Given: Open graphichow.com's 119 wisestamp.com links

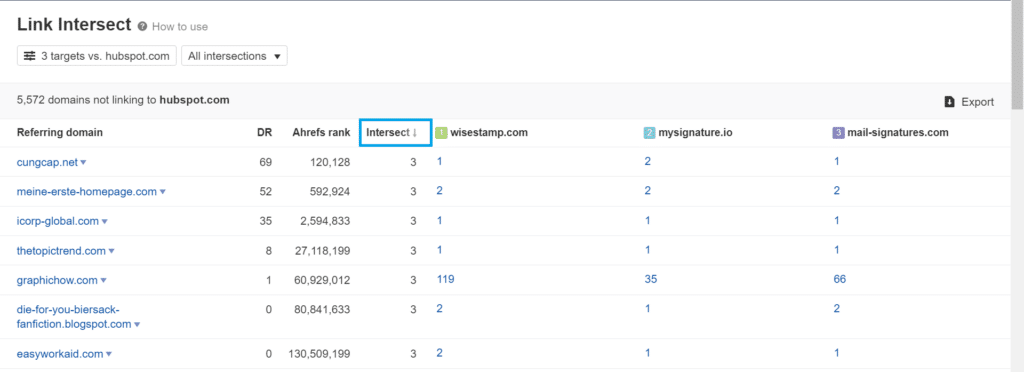Looking at the screenshot, I should [x=445, y=279].
